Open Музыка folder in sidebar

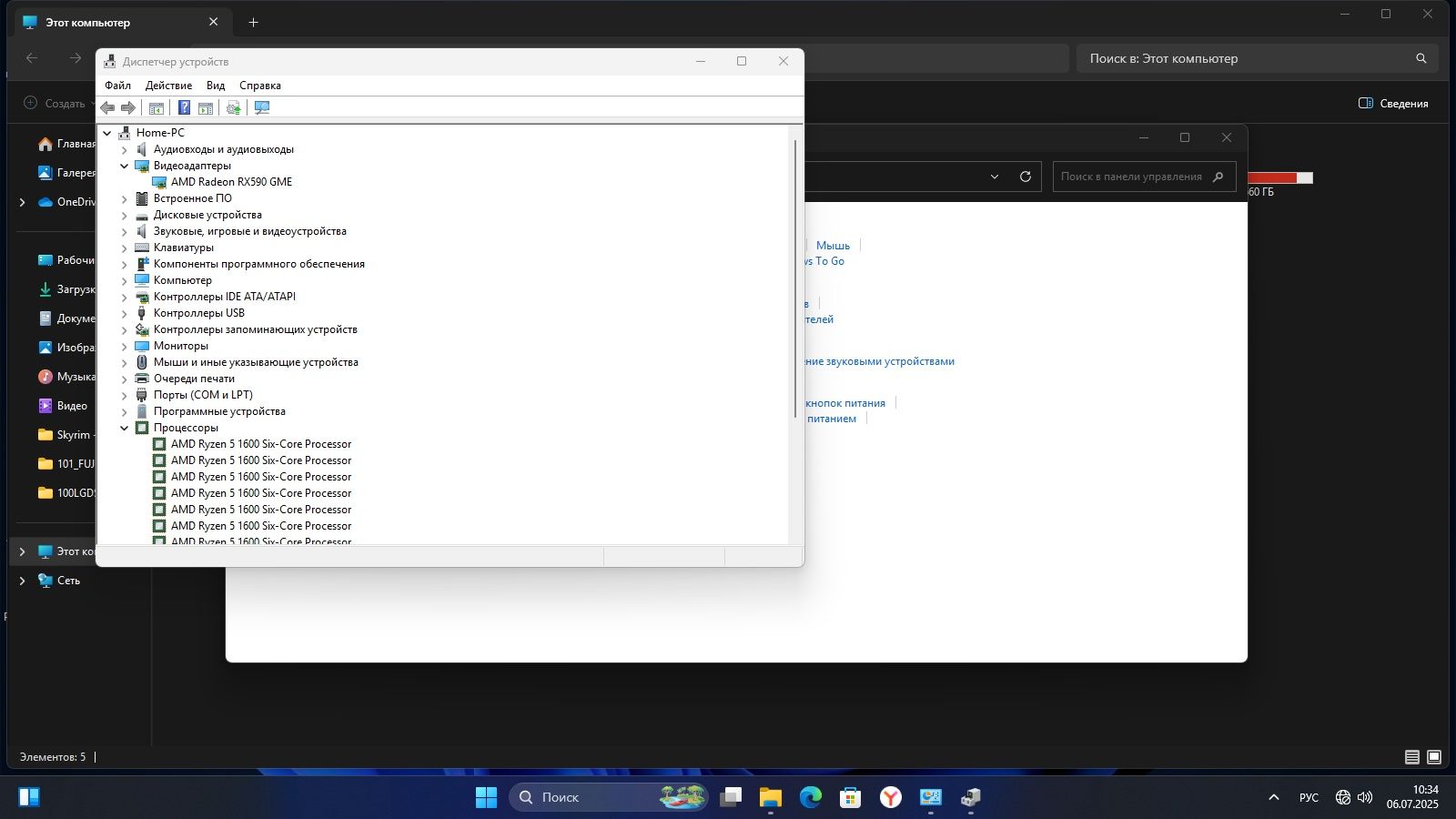click(x=66, y=377)
